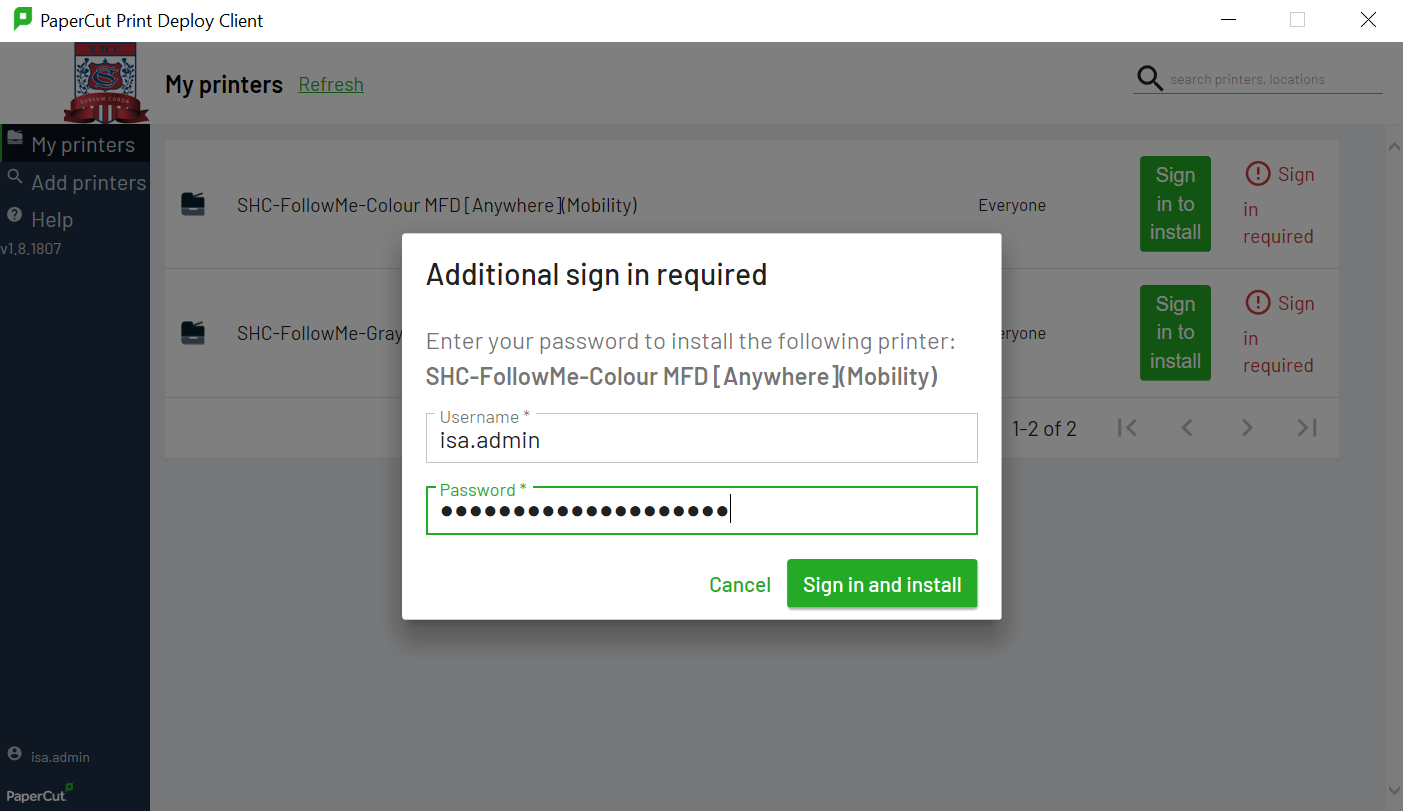1403x811 pixels.
Task: Click the search magnifier icon at top right
Action: tap(1148, 77)
